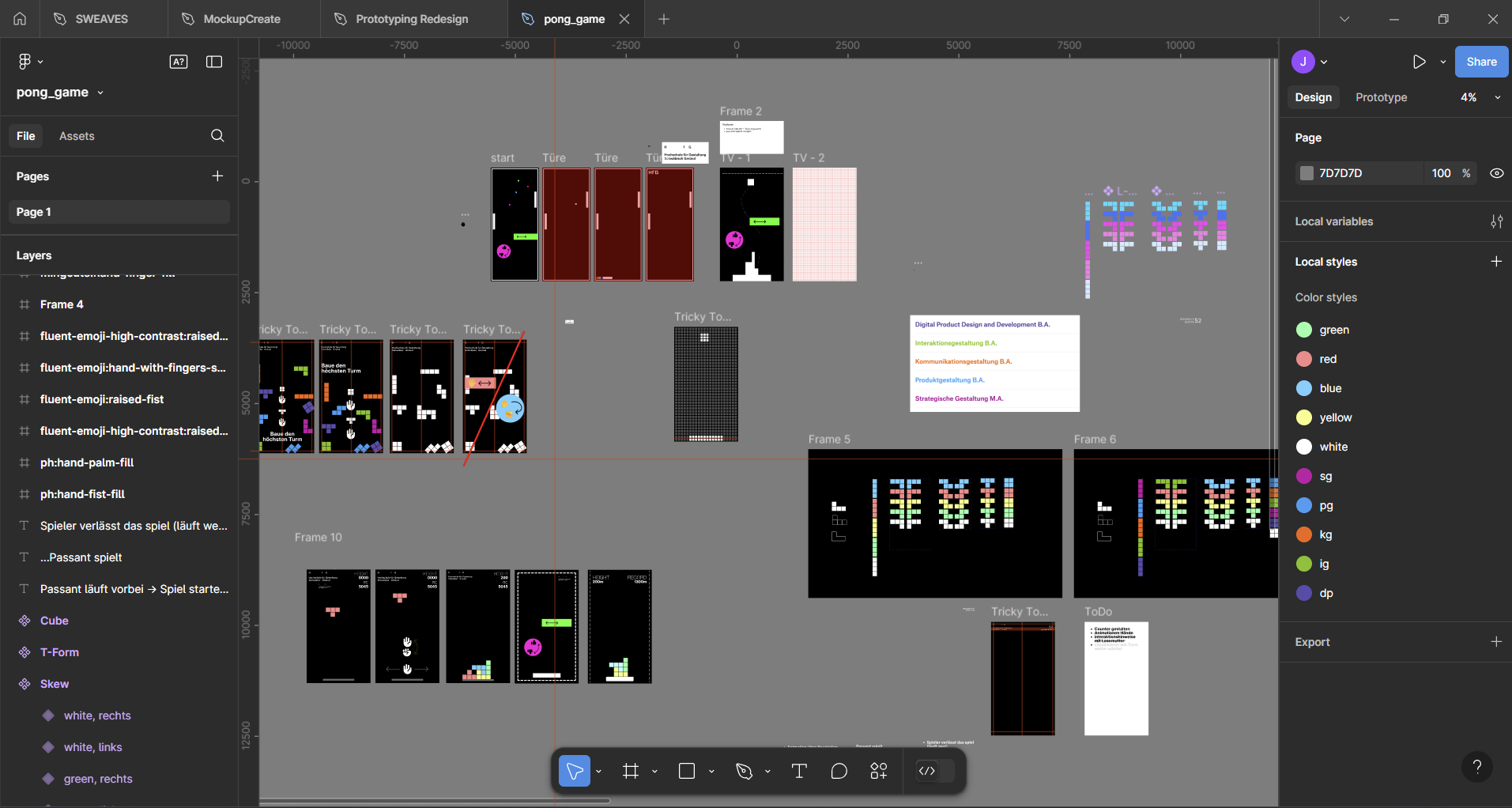The width and height of the screenshot is (1512, 808).
Task: Open the Actions components tool
Action: [879, 771]
